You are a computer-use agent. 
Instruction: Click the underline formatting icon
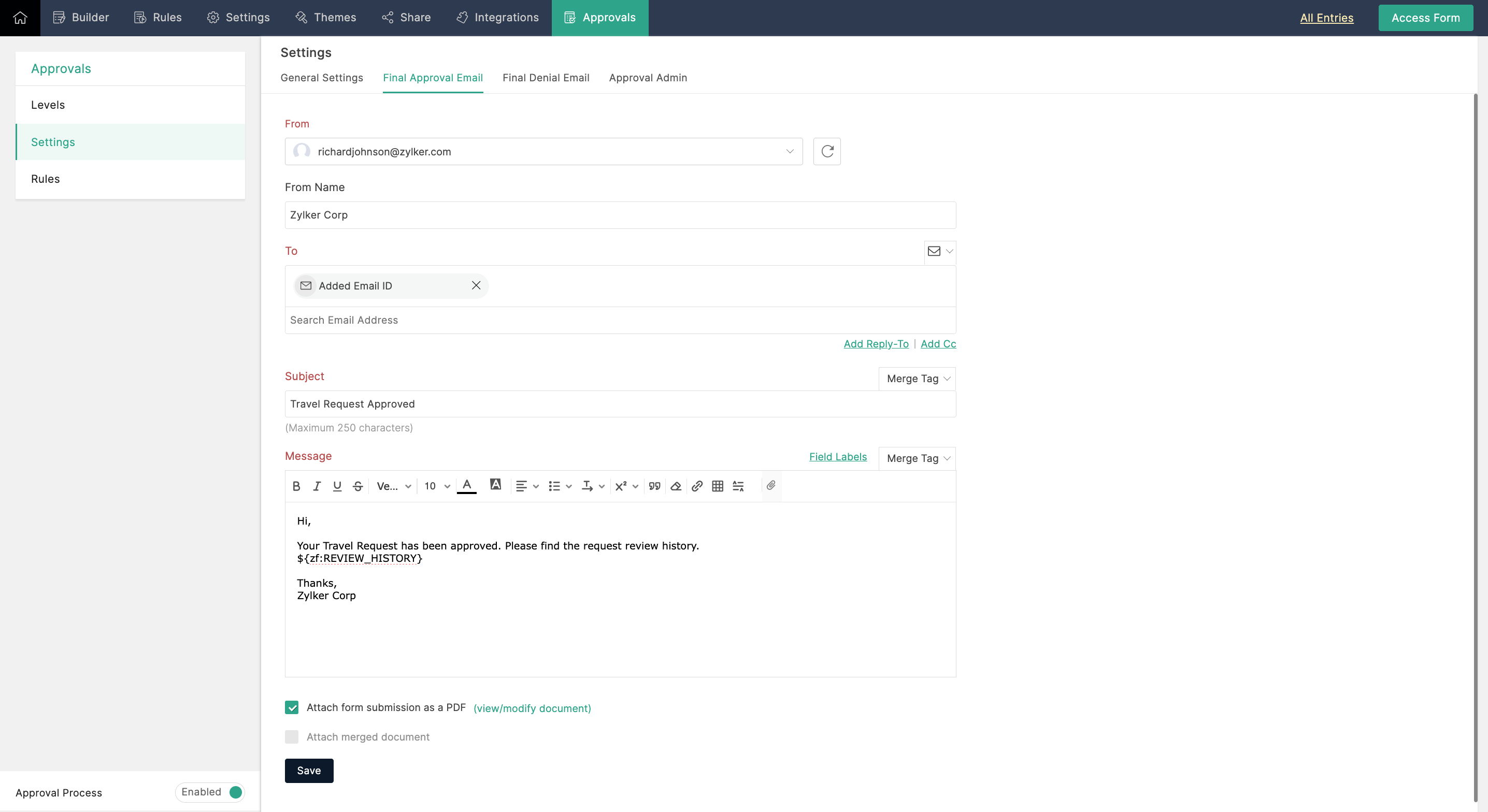pyautogui.click(x=337, y=486)
